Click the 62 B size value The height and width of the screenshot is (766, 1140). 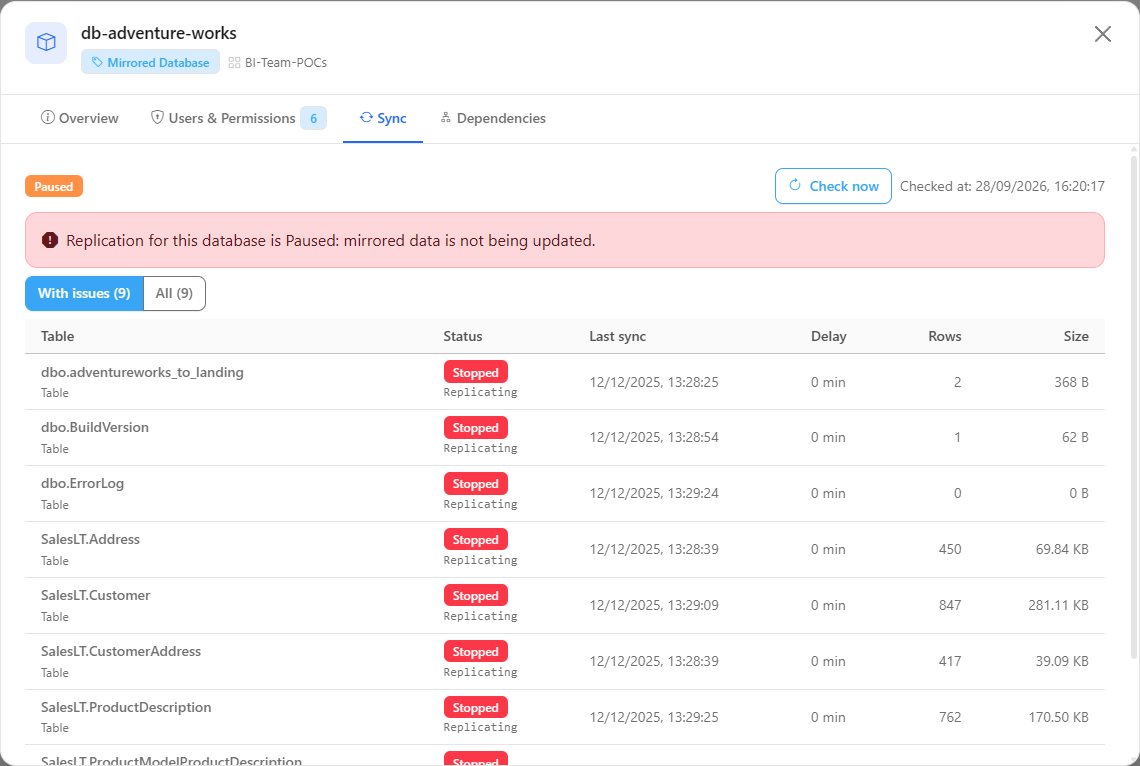coord(1075,437)
